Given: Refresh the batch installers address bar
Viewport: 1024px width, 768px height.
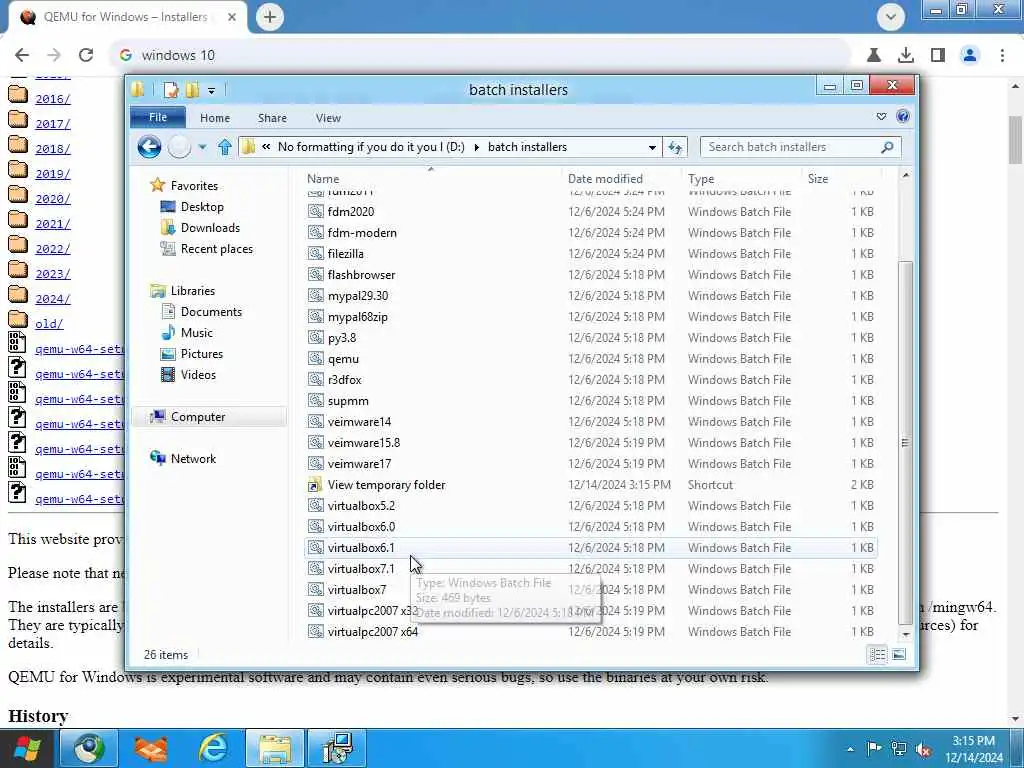Looking at the screenshot, I should point(675,148).
